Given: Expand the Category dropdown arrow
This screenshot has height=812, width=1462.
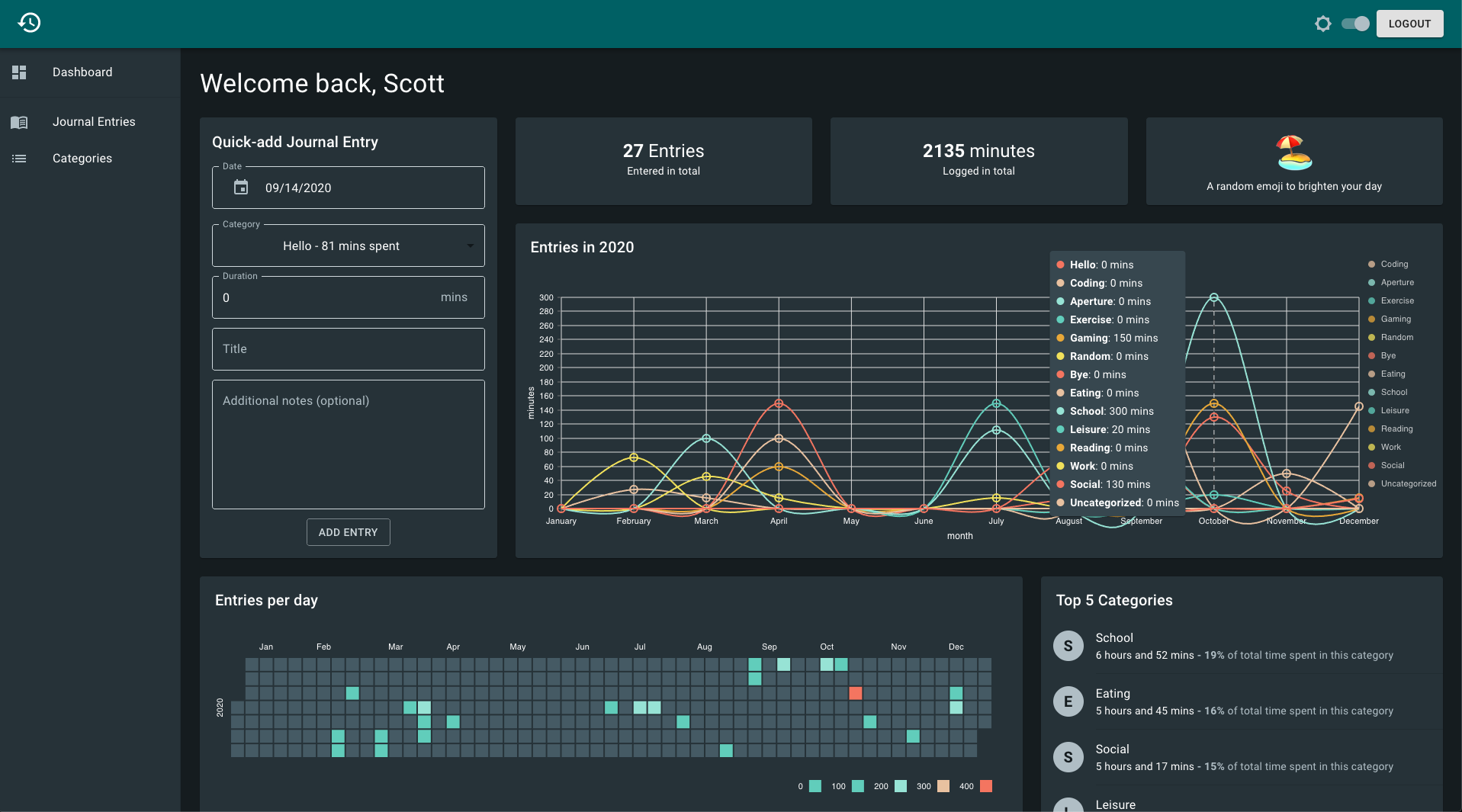Looking at the screenshot, I should point(471,246).
